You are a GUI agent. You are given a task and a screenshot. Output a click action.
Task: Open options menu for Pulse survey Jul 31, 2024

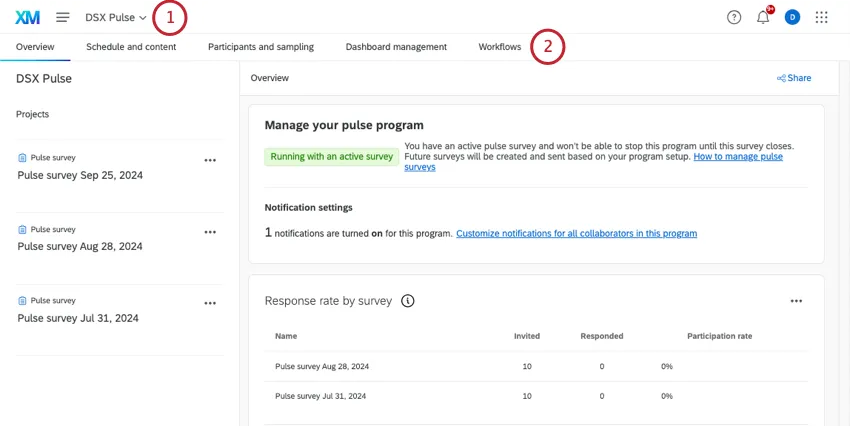[210, 303]
